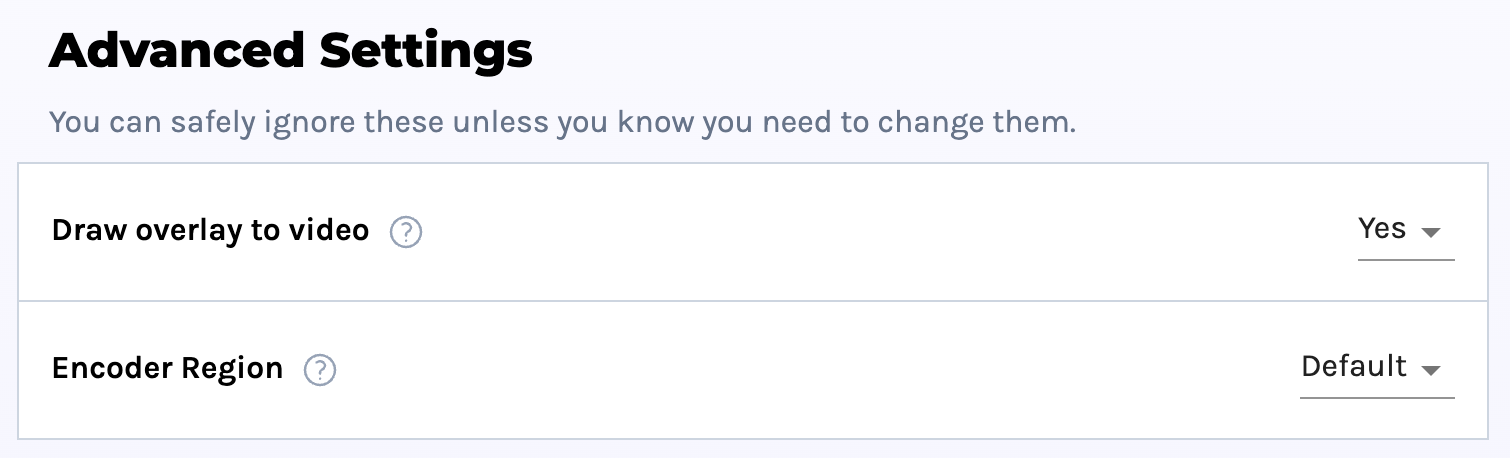This screenshot has width=1510, height=458.
Task: Click the word 'Region' in the encoder label
Action: point(232,369)
